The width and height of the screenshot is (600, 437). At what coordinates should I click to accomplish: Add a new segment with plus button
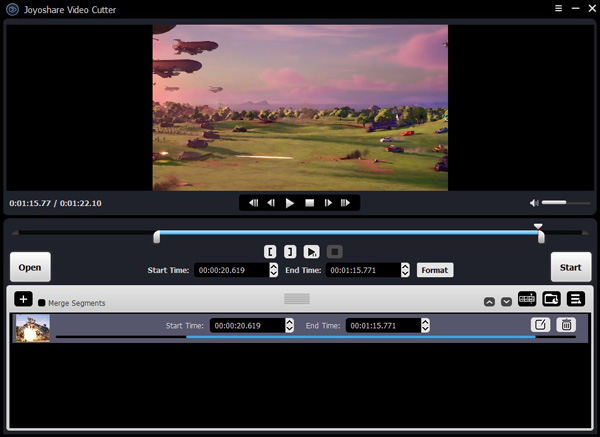pyautogui.click(x=23, y=299)
